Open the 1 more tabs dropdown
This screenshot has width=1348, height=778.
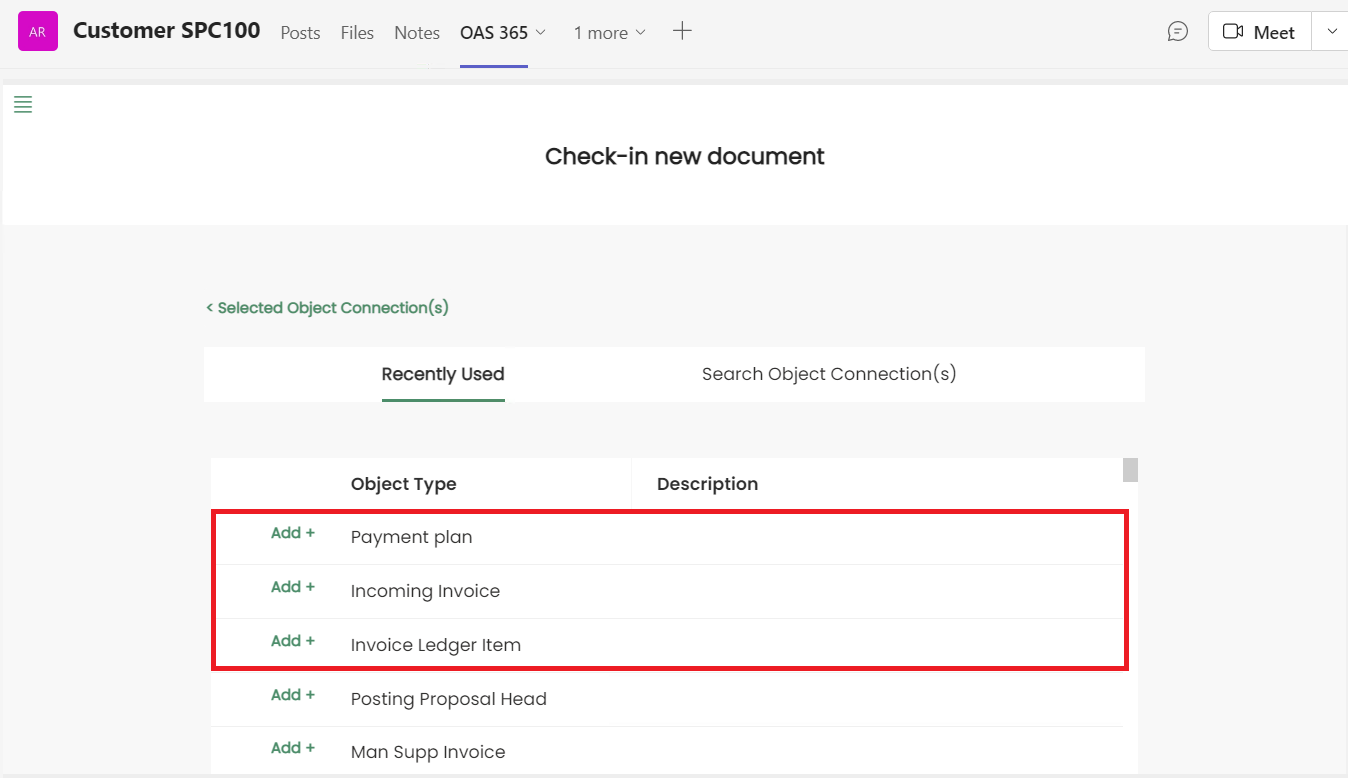tap(610, 33)
